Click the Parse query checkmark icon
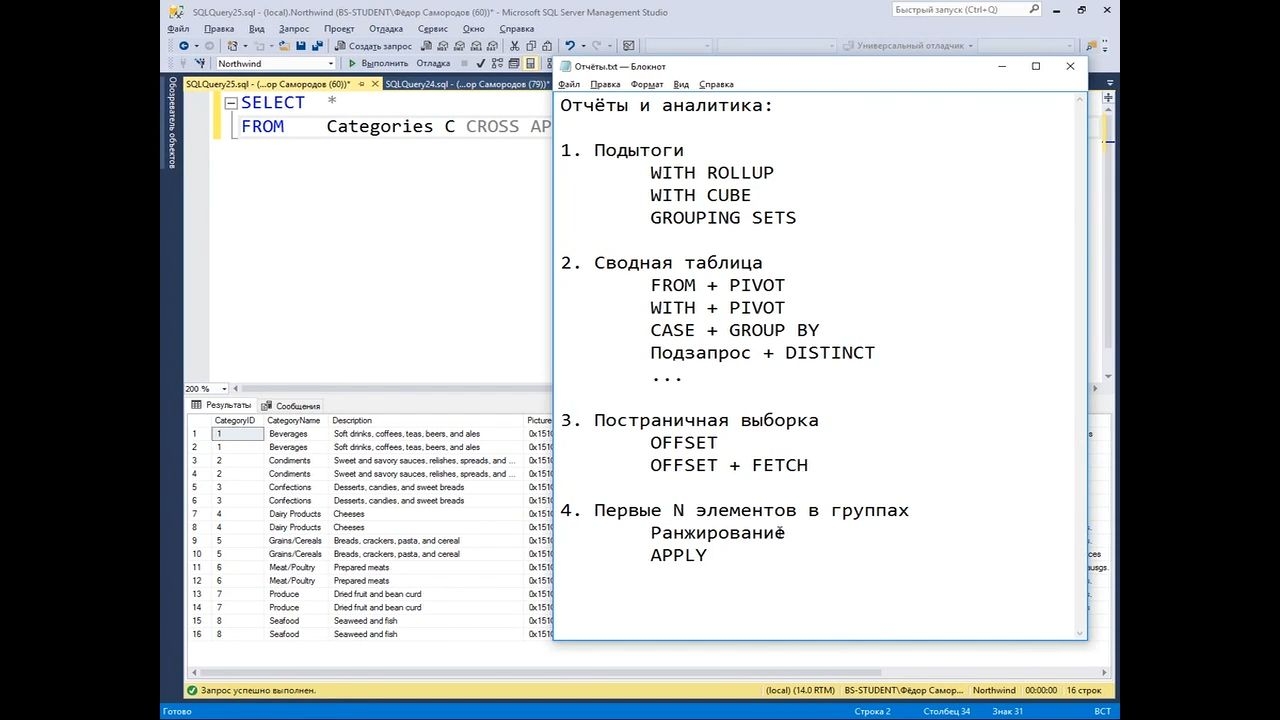This screenshot has width=1280, height=720. pos(479,64)
